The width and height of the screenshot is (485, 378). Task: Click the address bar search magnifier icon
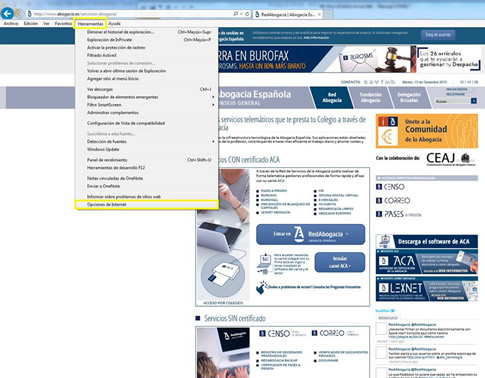click(x=236, y=14)
